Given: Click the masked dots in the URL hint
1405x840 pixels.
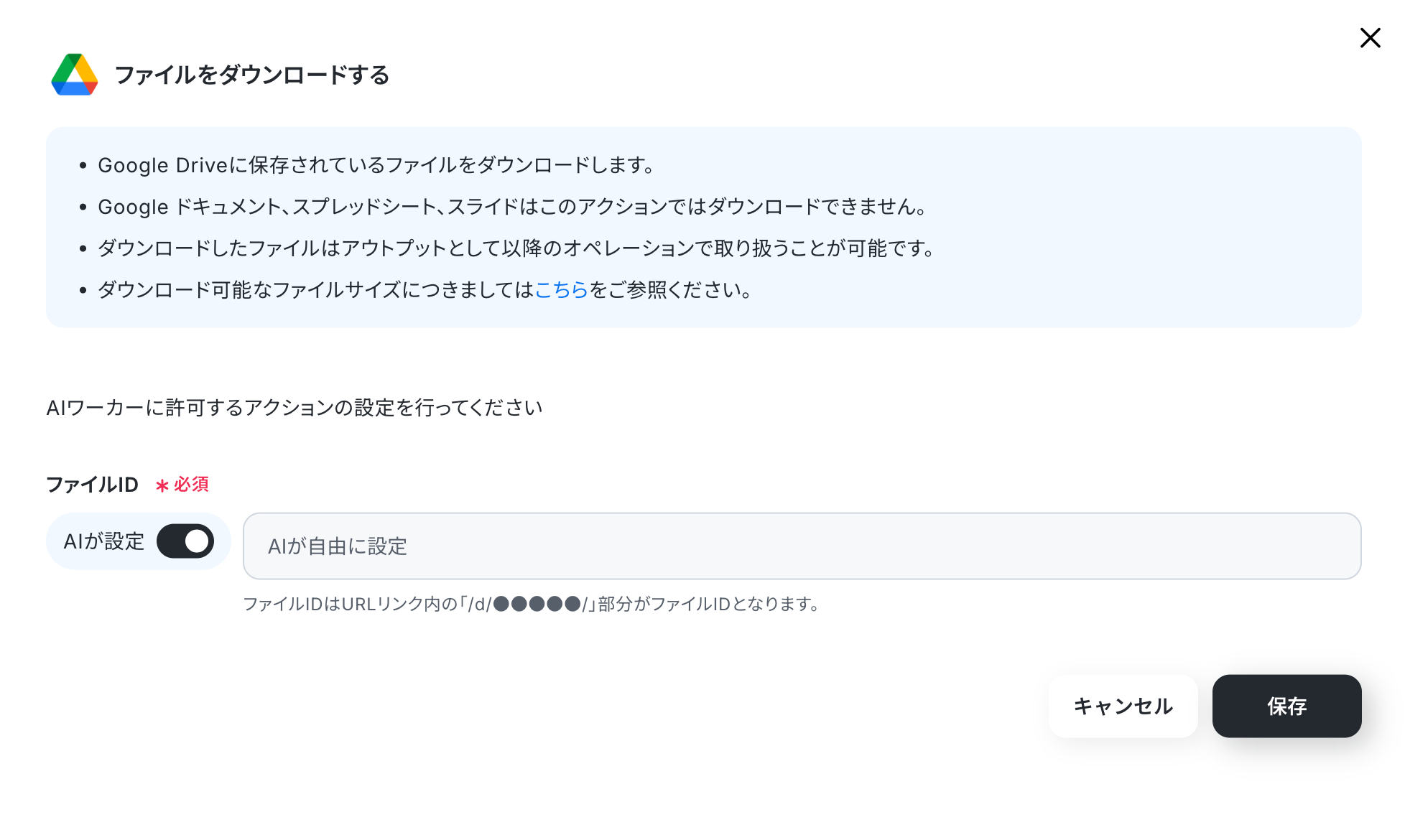Looking at the screenshot, I should (537, 604).
